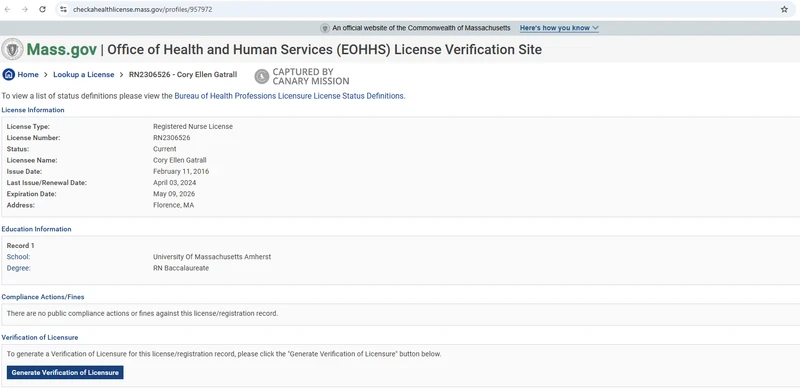Click the "Issue Date:" field label

click(x=24, y=172)
